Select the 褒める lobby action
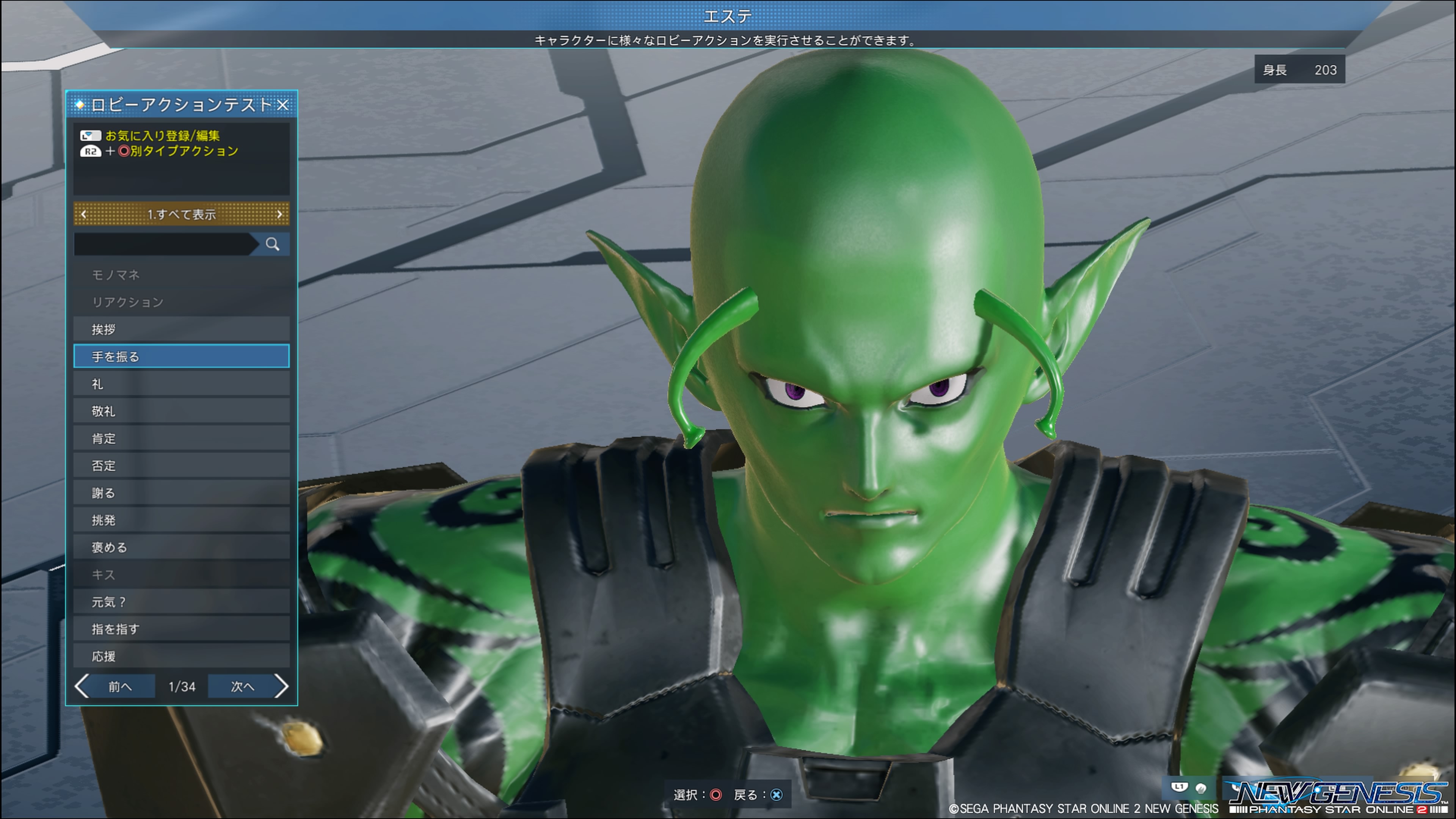This screenshot has height=819, width=1456. (x=182, y=546)
